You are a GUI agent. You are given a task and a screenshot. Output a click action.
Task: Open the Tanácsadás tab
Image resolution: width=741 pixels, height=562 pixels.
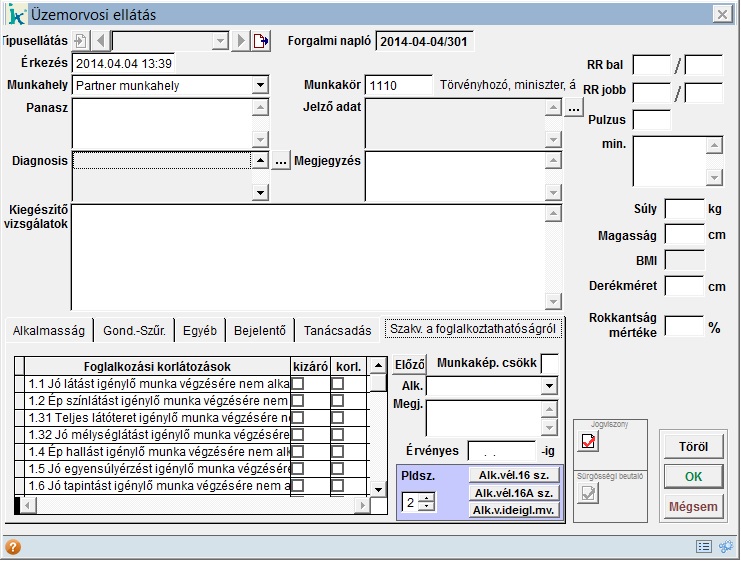point(337,331)
